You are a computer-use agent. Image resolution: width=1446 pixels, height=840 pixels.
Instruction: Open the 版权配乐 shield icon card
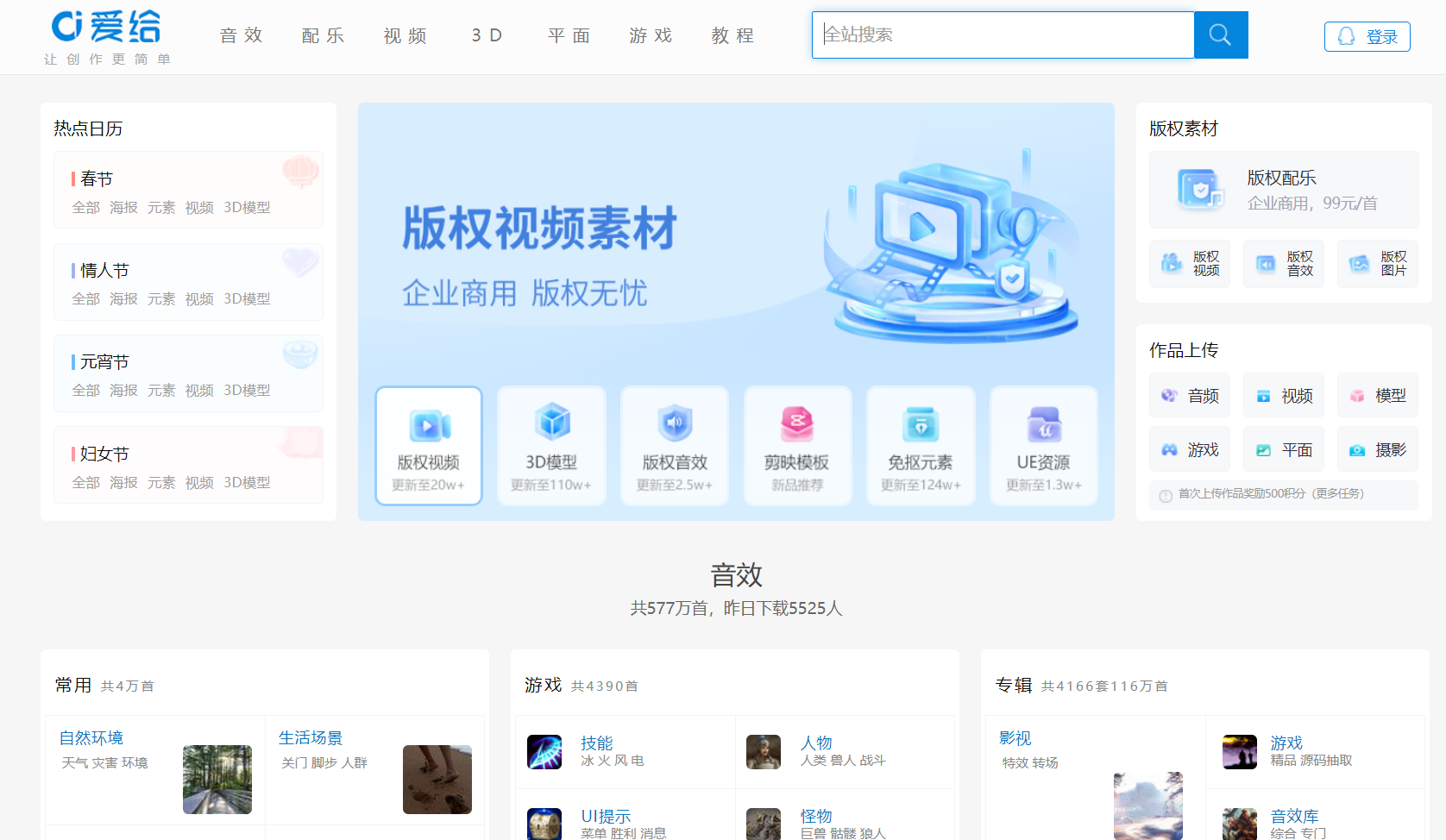[x=1200, y=190]
